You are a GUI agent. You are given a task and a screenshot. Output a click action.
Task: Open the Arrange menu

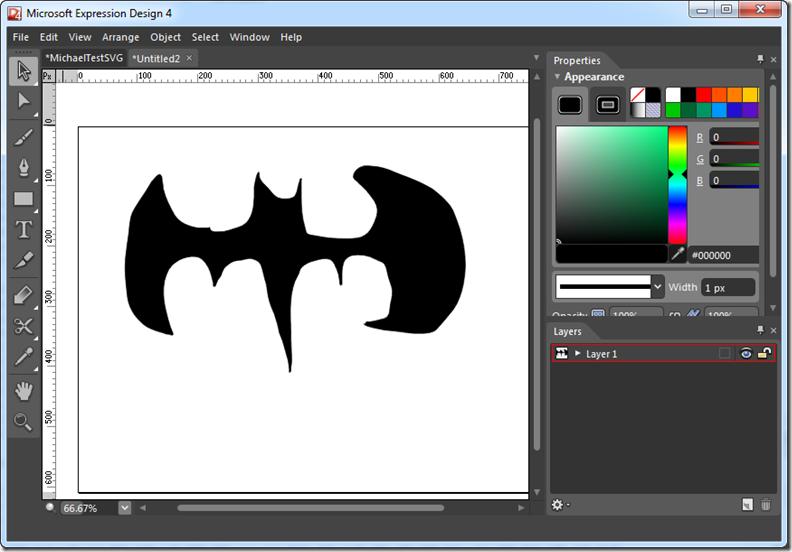(x=120, y=37)
